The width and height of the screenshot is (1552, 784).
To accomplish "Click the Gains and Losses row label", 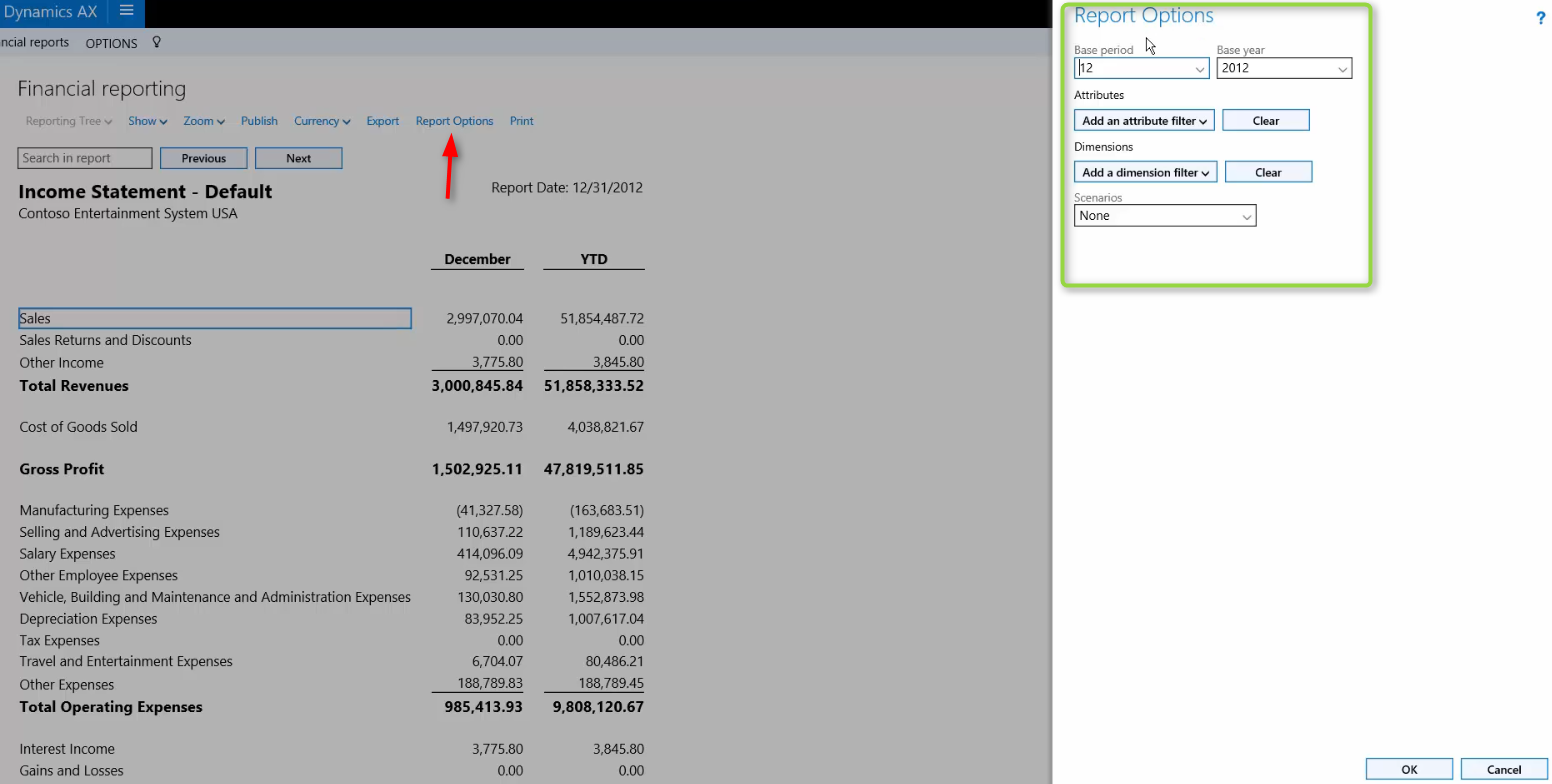I will [x=71, y=771].
